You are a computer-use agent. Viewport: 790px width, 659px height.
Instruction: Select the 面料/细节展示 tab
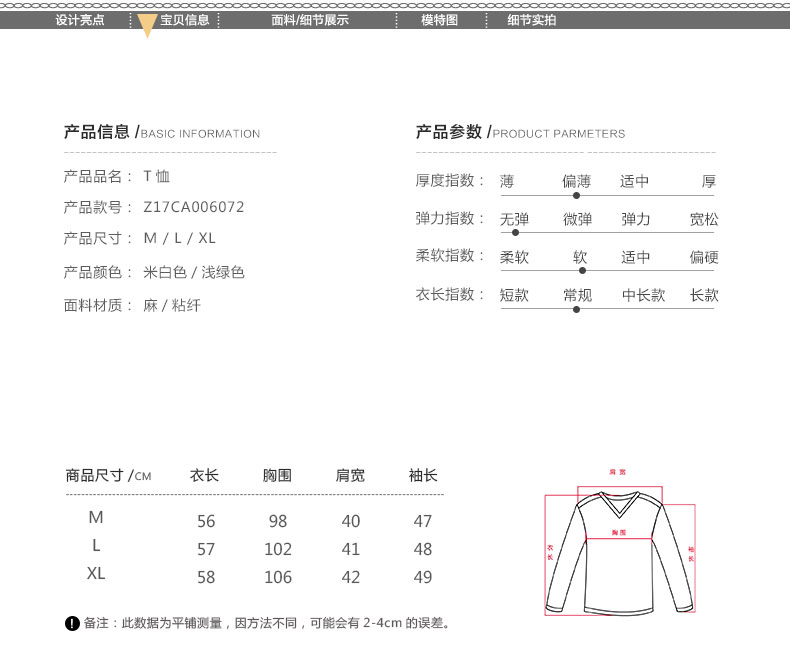point(310,20)
